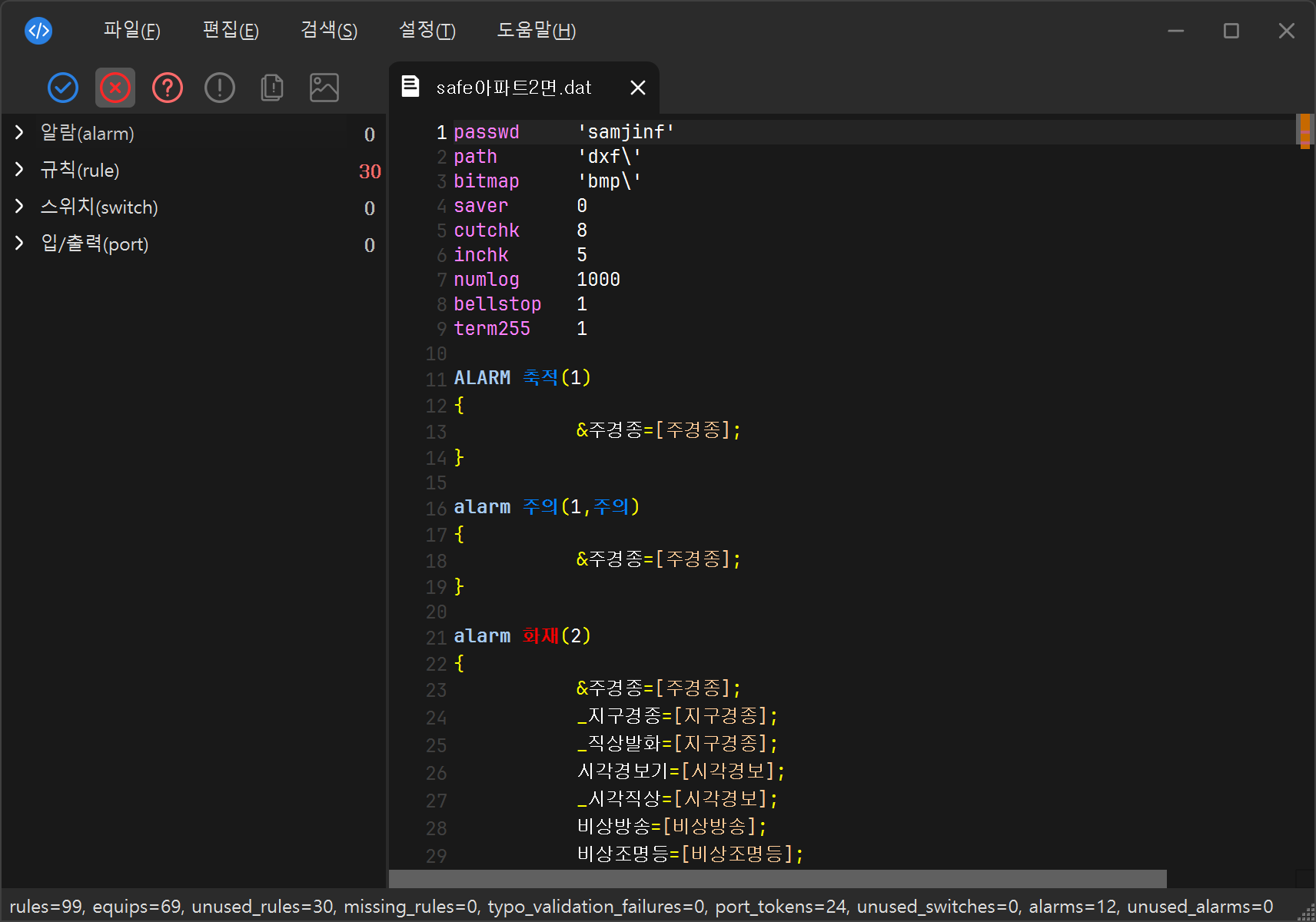Open the 파일(F) menu

click(132, 31)
